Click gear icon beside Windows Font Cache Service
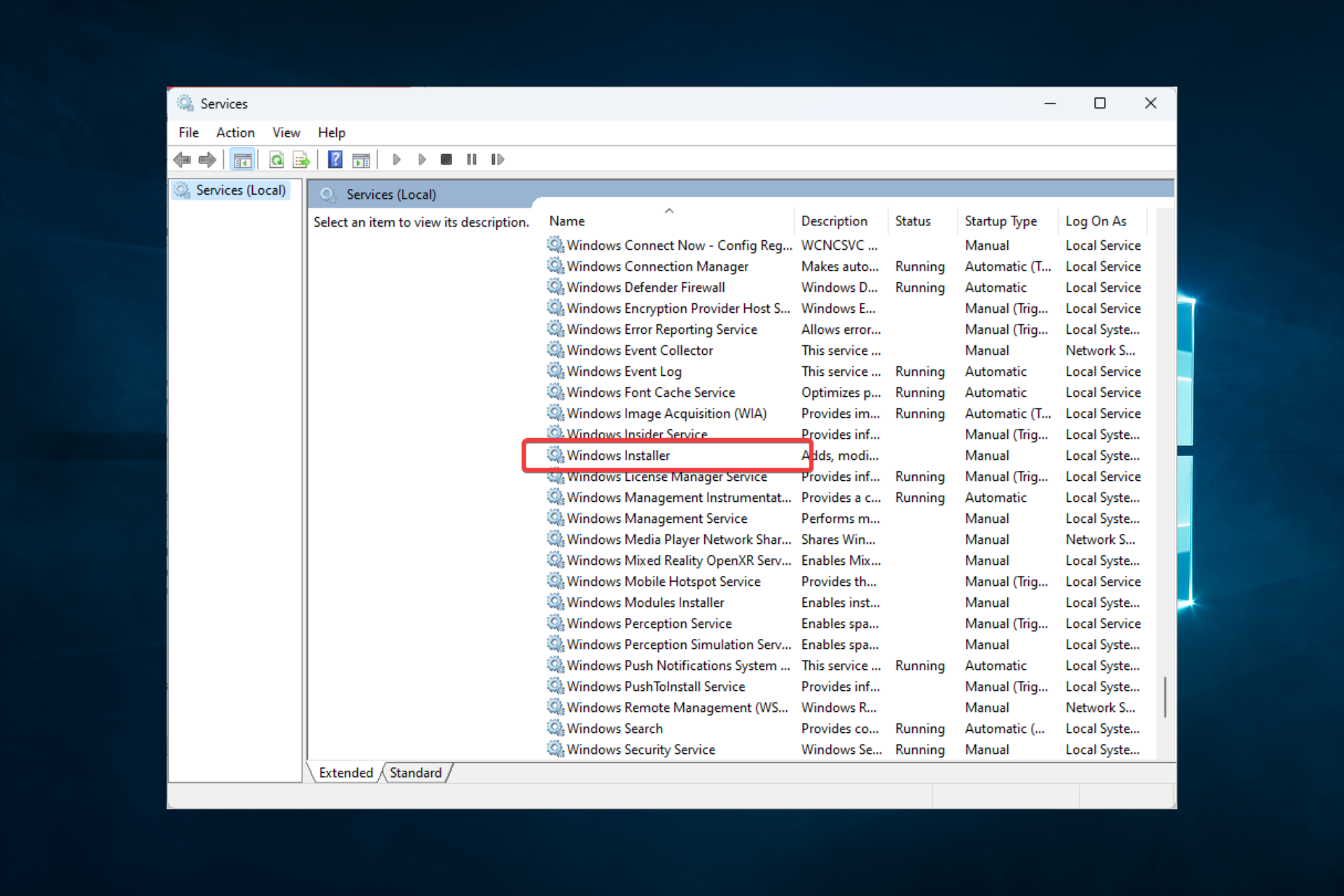 click(x=556, y=392)
